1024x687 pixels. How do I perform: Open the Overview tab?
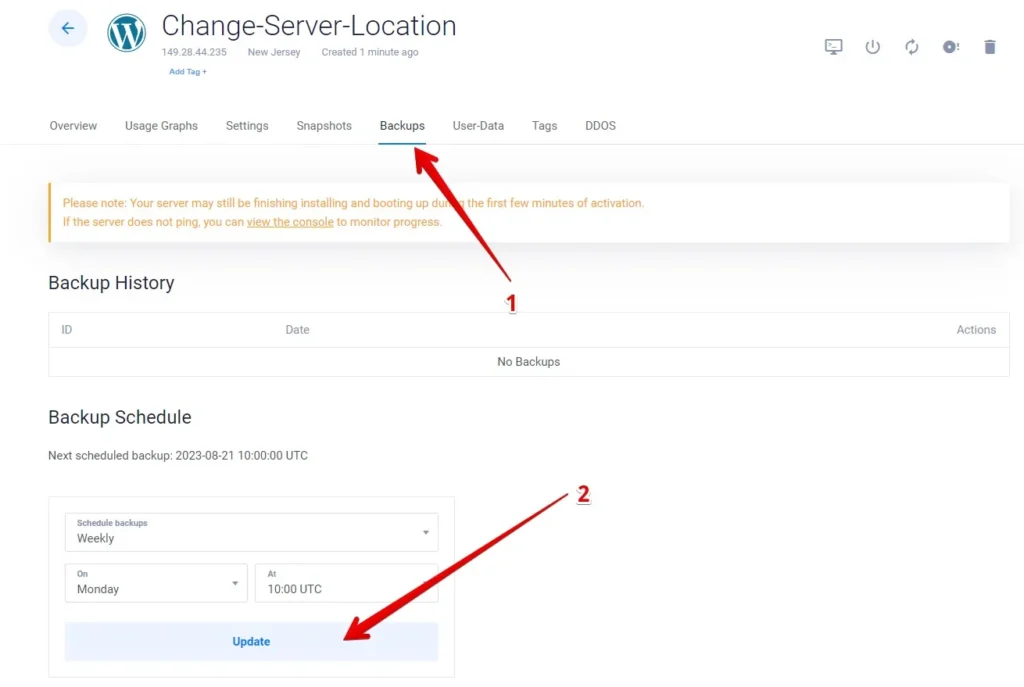[73, 125]
